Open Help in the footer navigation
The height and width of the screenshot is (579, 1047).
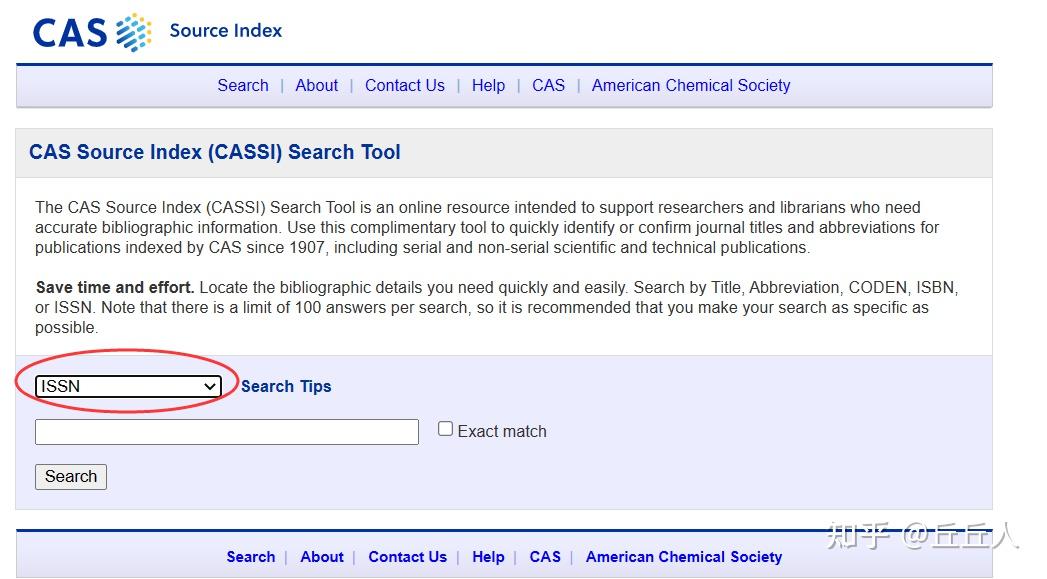(x=488, y=557)
